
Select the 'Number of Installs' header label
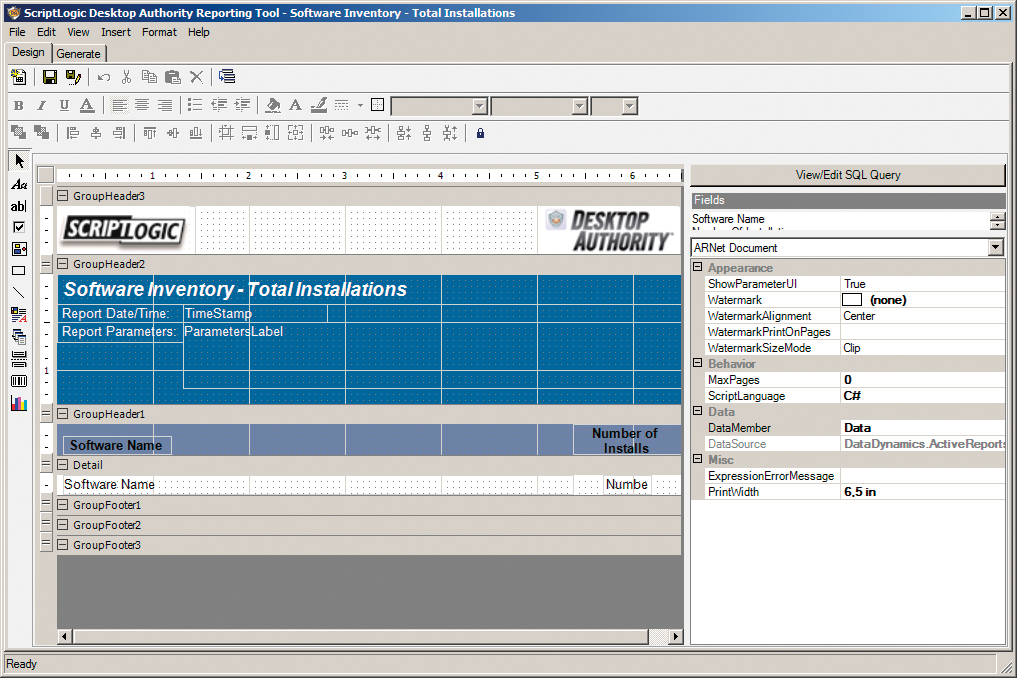pos(625,441)
